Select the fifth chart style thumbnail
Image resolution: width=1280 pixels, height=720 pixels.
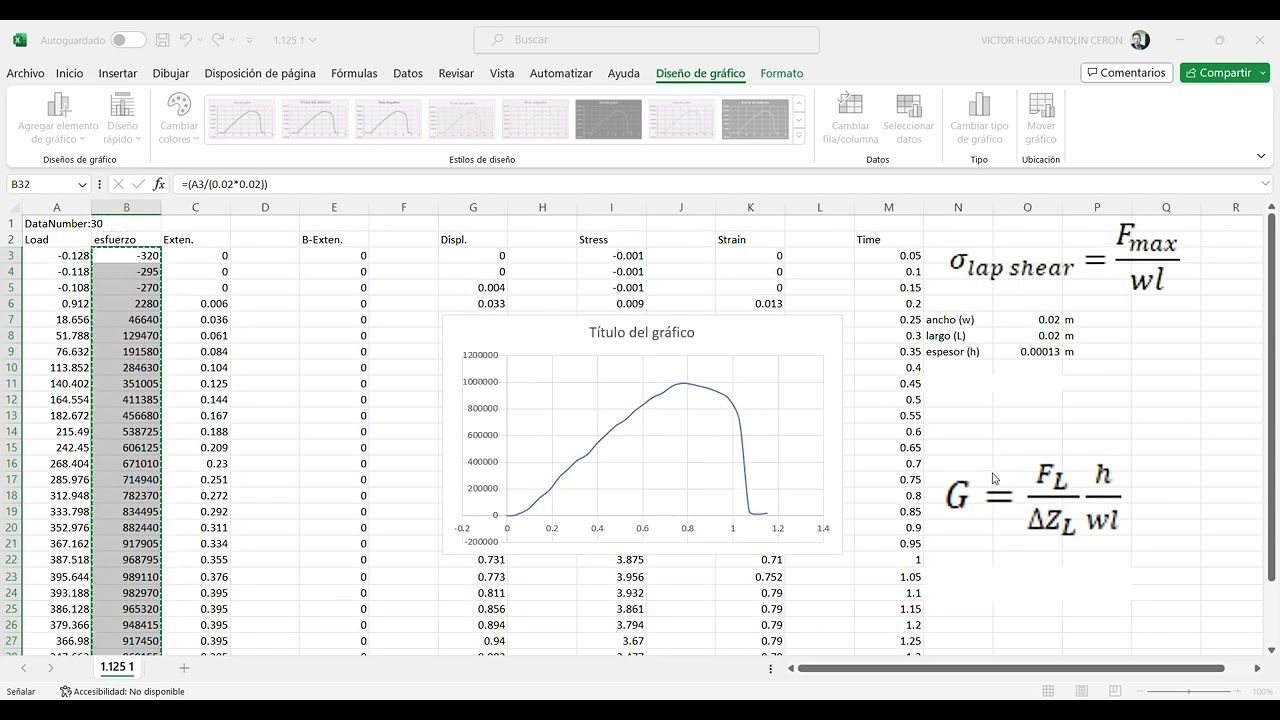click(x=535, y=119)
